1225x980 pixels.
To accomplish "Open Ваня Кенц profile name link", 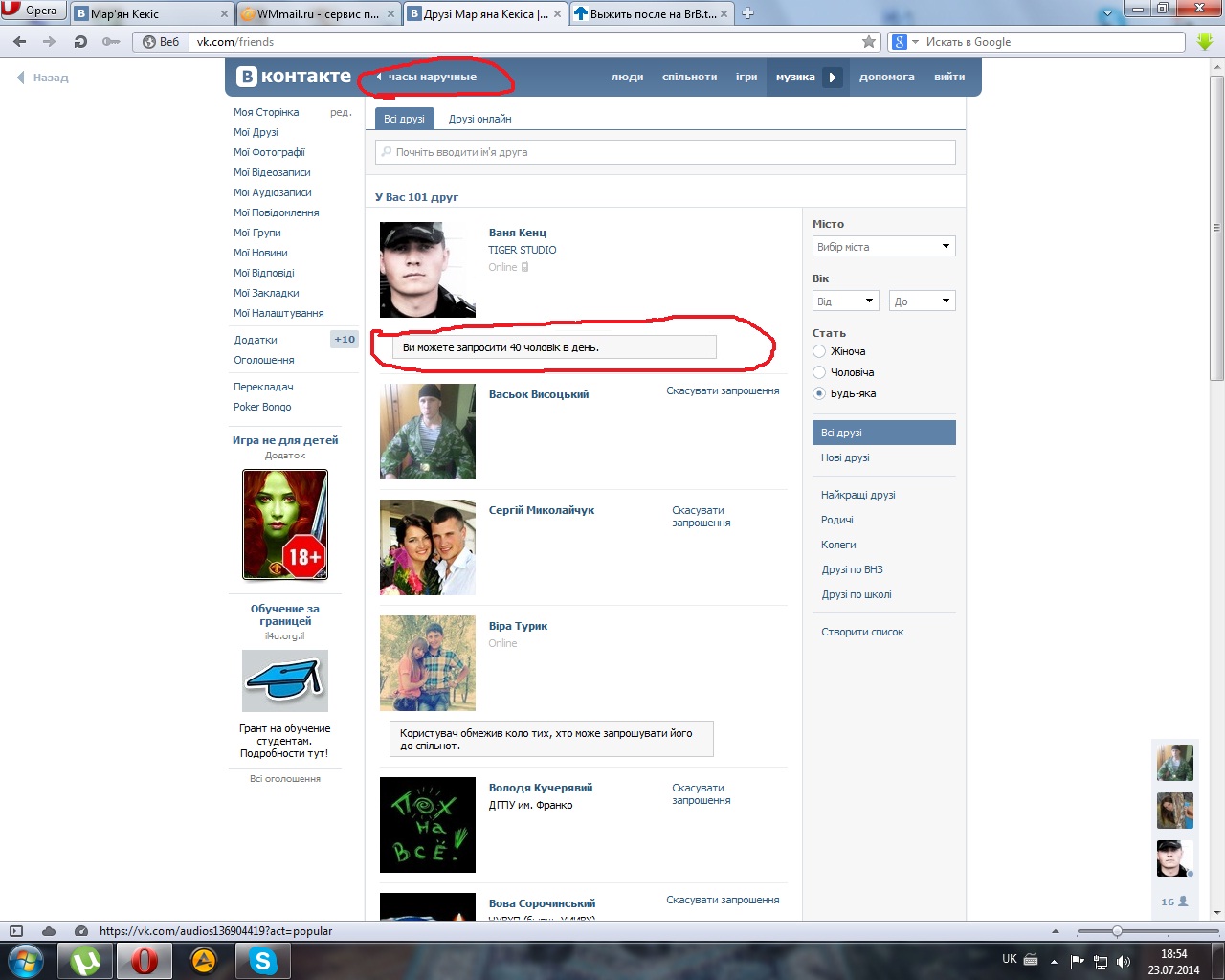I will 518,233.
